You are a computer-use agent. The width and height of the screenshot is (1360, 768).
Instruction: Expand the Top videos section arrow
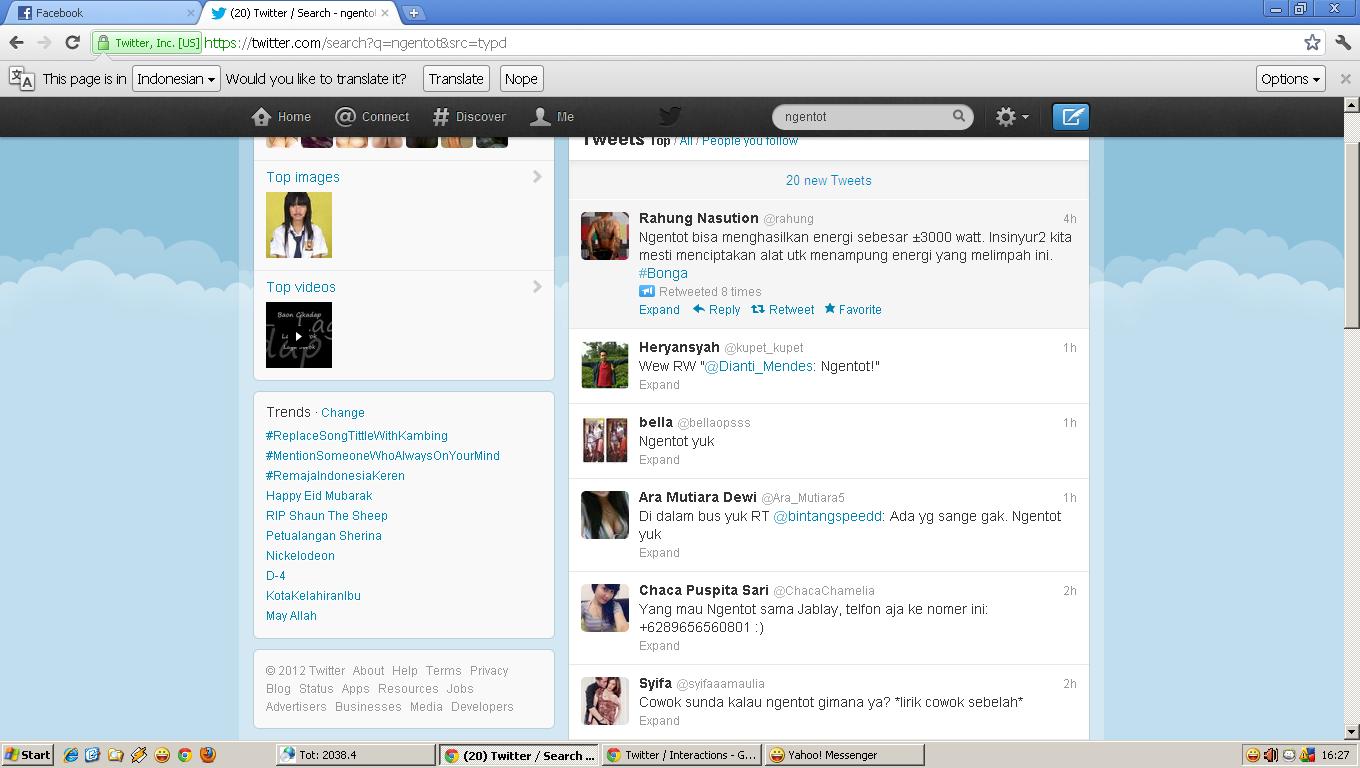click(537, 287)
